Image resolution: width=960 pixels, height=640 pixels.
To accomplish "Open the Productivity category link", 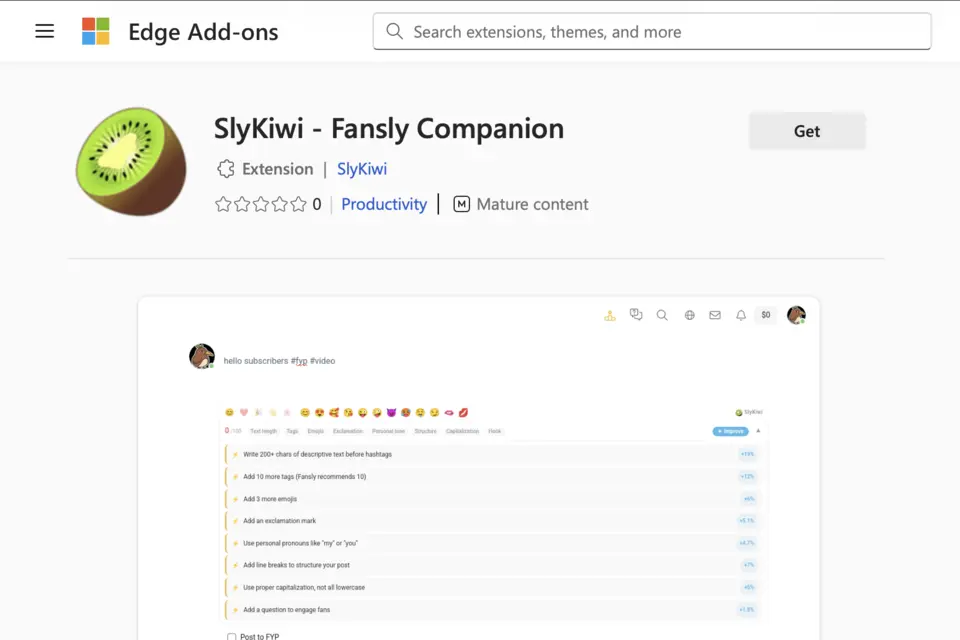I will [x=384, y=204].
